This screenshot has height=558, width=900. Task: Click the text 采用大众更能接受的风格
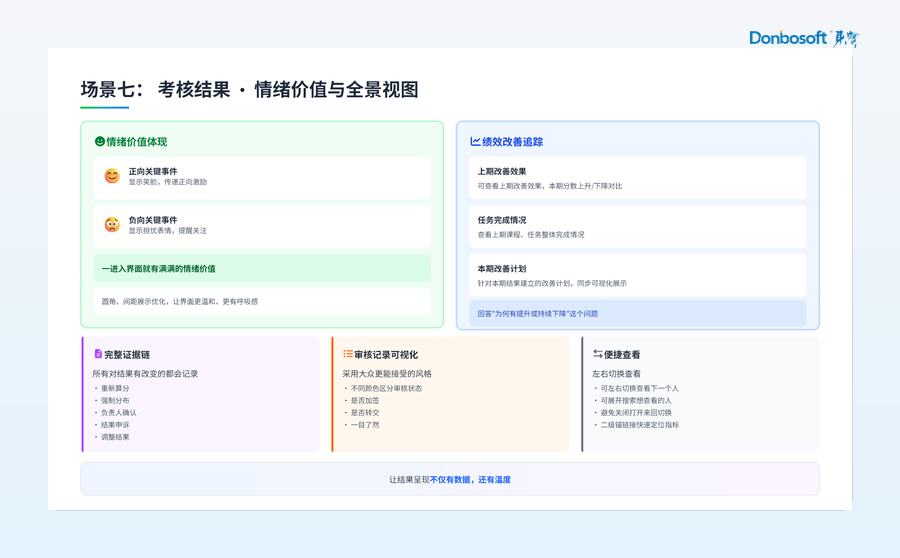[x=387, y=374]
